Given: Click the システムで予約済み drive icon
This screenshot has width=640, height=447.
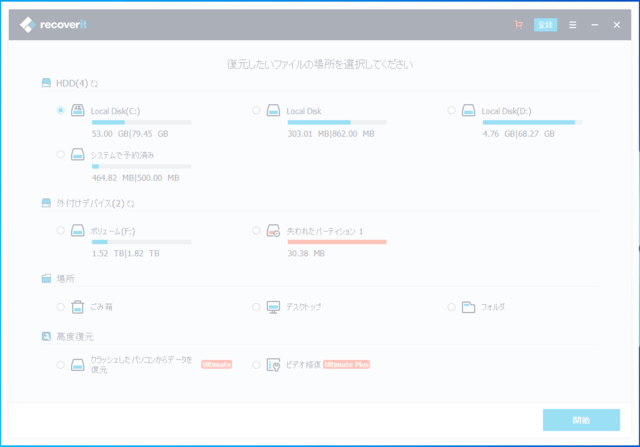Looking at the screenshot, I should (78, 154).
